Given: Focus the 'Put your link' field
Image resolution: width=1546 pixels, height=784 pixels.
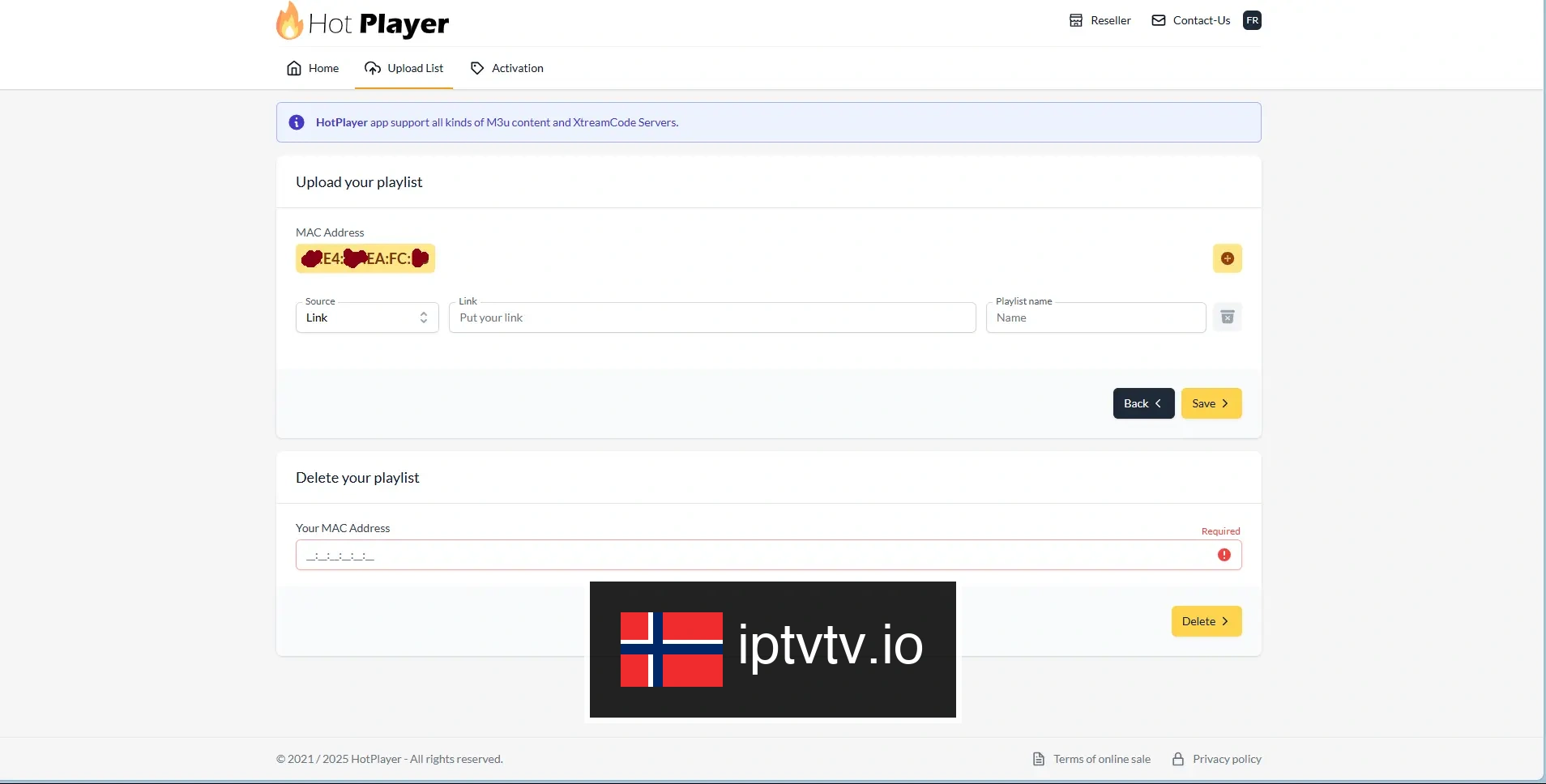Looking at the screenshot, I should click(712, 317).
